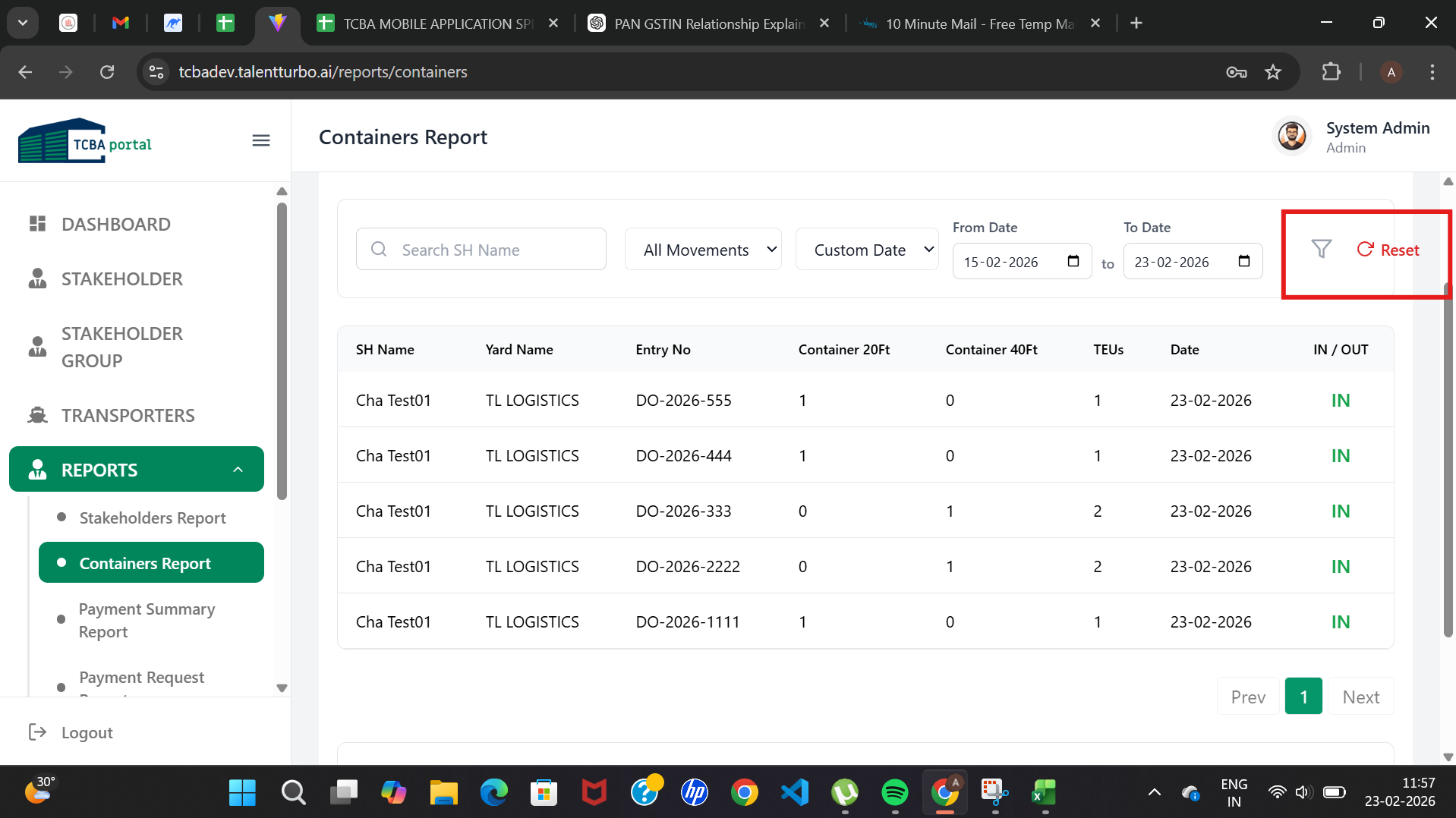Open Custom Date range dropdown
Image resolution: width=1456 pixels, height=818 pixels.
[867, 250]
